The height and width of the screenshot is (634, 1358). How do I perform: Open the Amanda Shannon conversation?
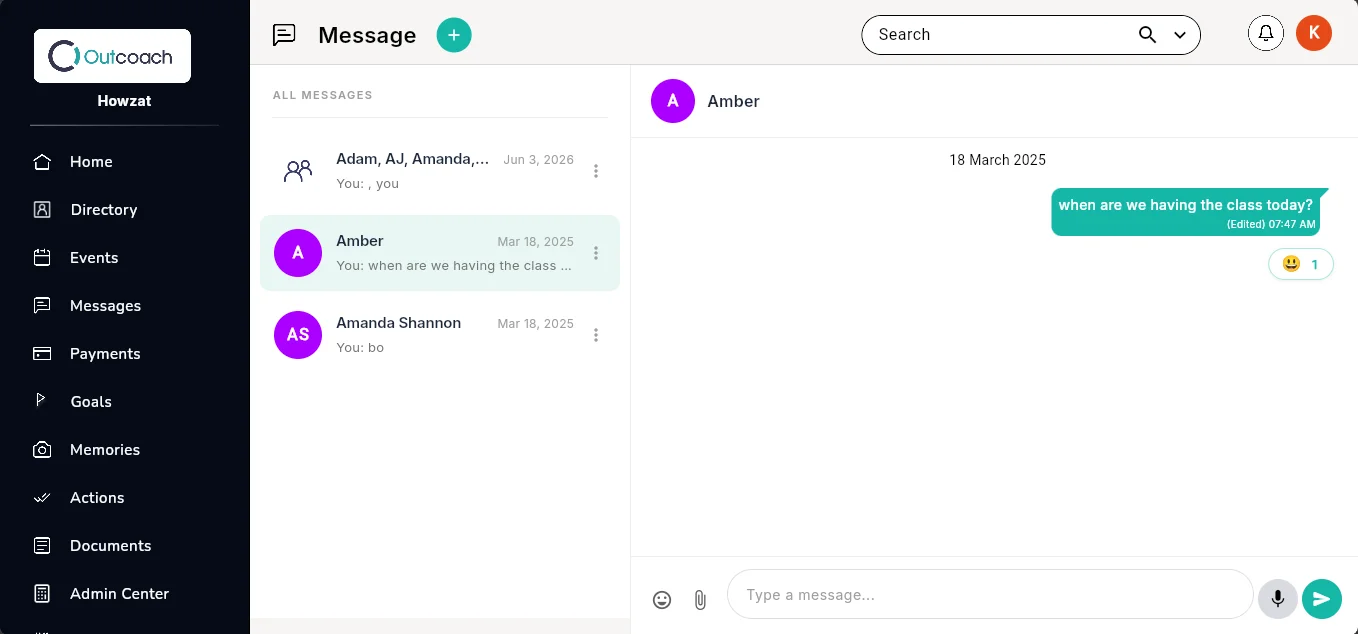click(440, 335)
